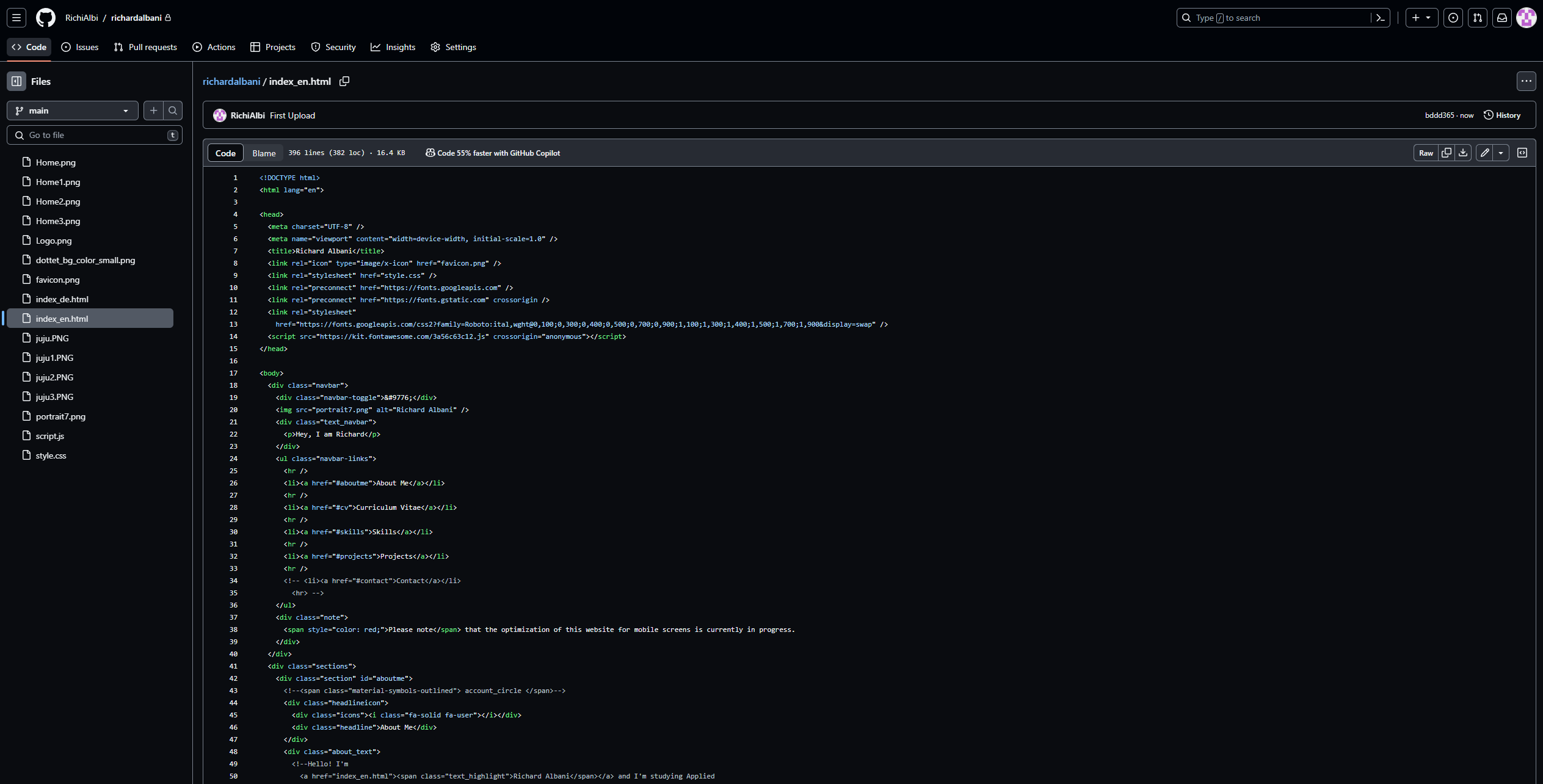Open the command palette icon
The image size is (1543, 784).
pyautogui.click(x=1380, y=18)
